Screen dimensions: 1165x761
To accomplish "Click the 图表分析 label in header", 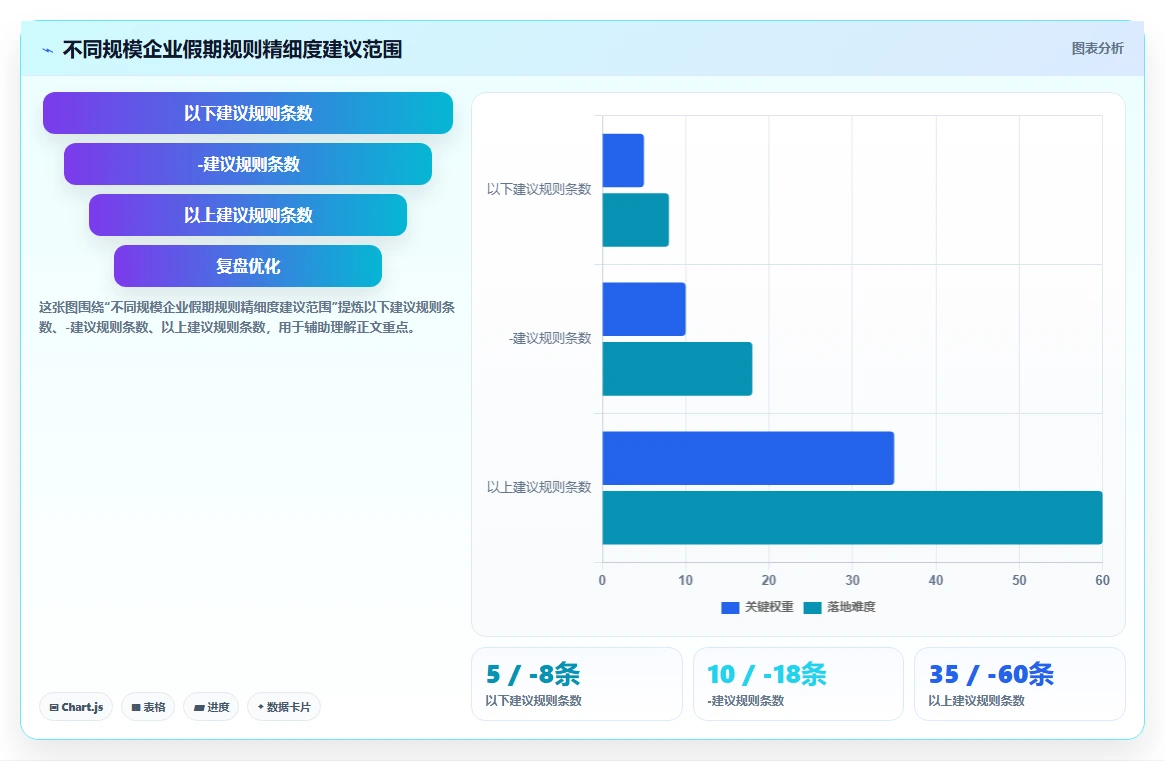I will 1097,48.
